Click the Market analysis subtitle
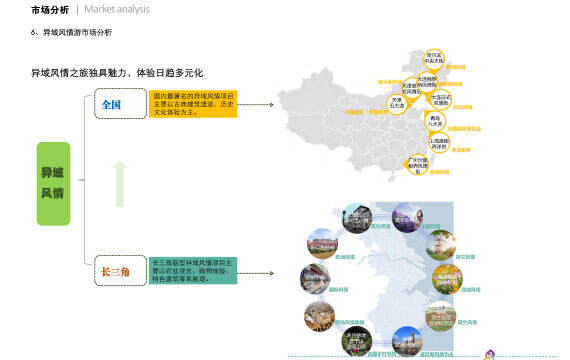Image resolution: width=570 pixels, height=360 pixels. 117,9
